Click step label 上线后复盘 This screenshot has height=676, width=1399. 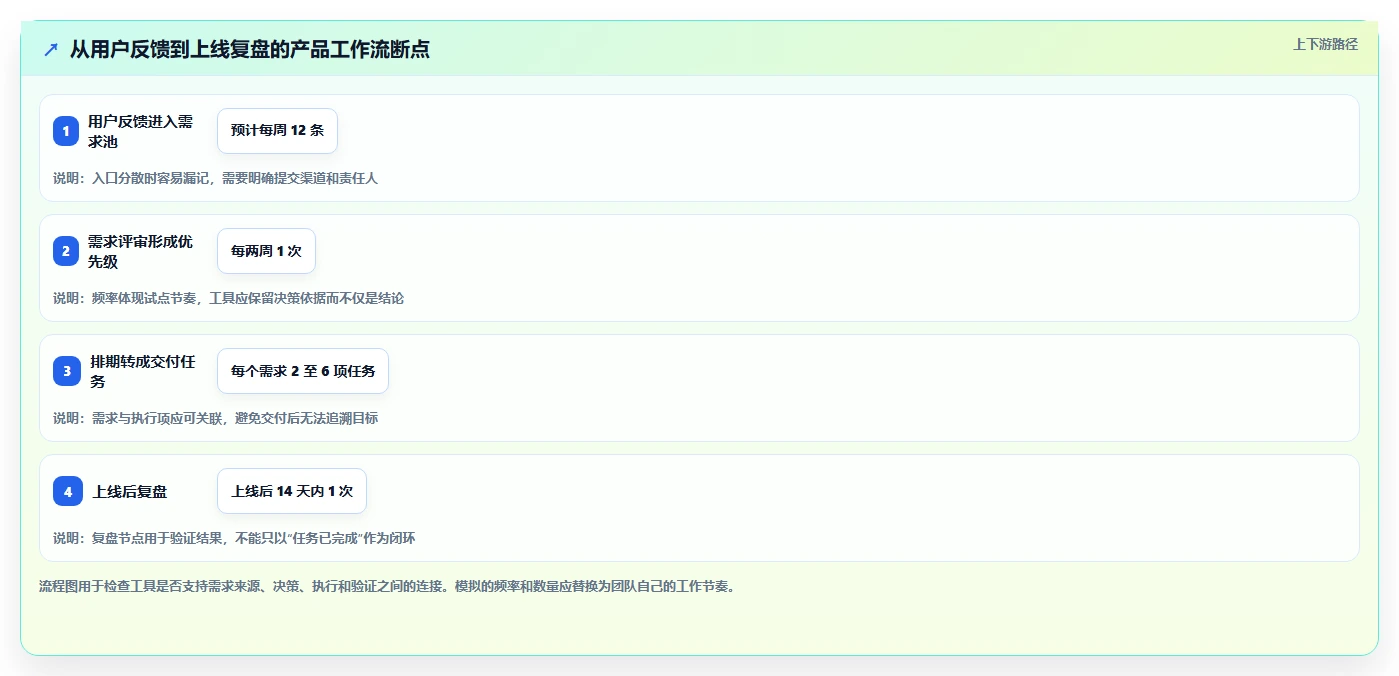pos(130,491)
